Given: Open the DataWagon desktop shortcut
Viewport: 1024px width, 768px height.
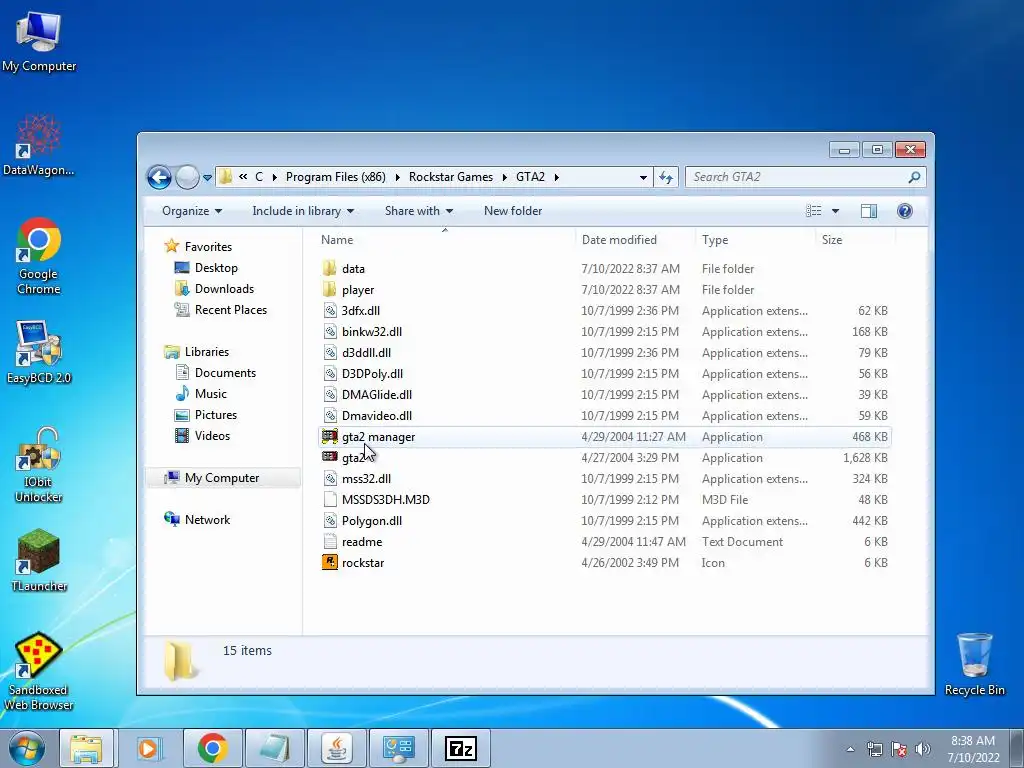Looking at the screenshot, I should pos(39,145).
